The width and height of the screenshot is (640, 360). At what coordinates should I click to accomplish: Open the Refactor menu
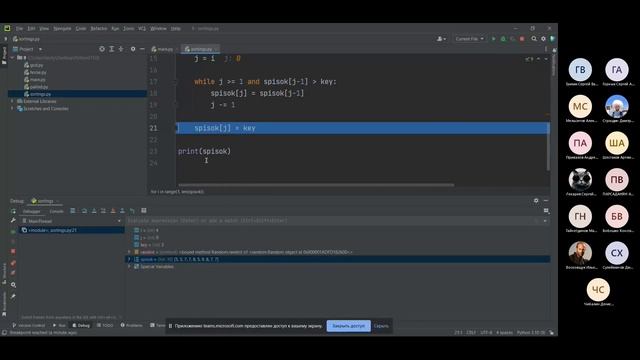click(98, 29)
